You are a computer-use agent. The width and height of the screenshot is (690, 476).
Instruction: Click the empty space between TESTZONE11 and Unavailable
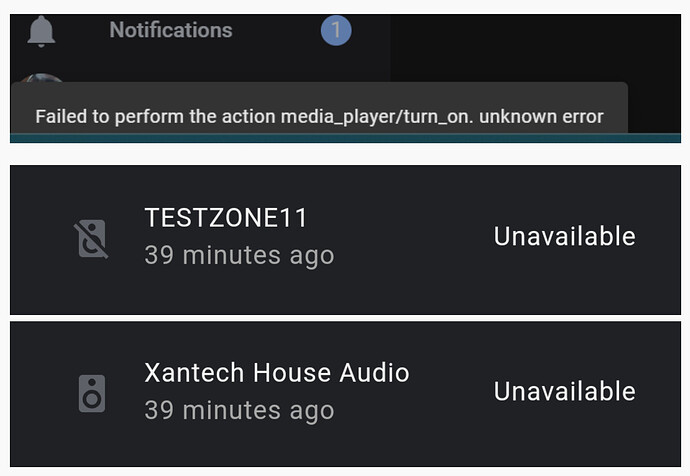pos(410,238)
